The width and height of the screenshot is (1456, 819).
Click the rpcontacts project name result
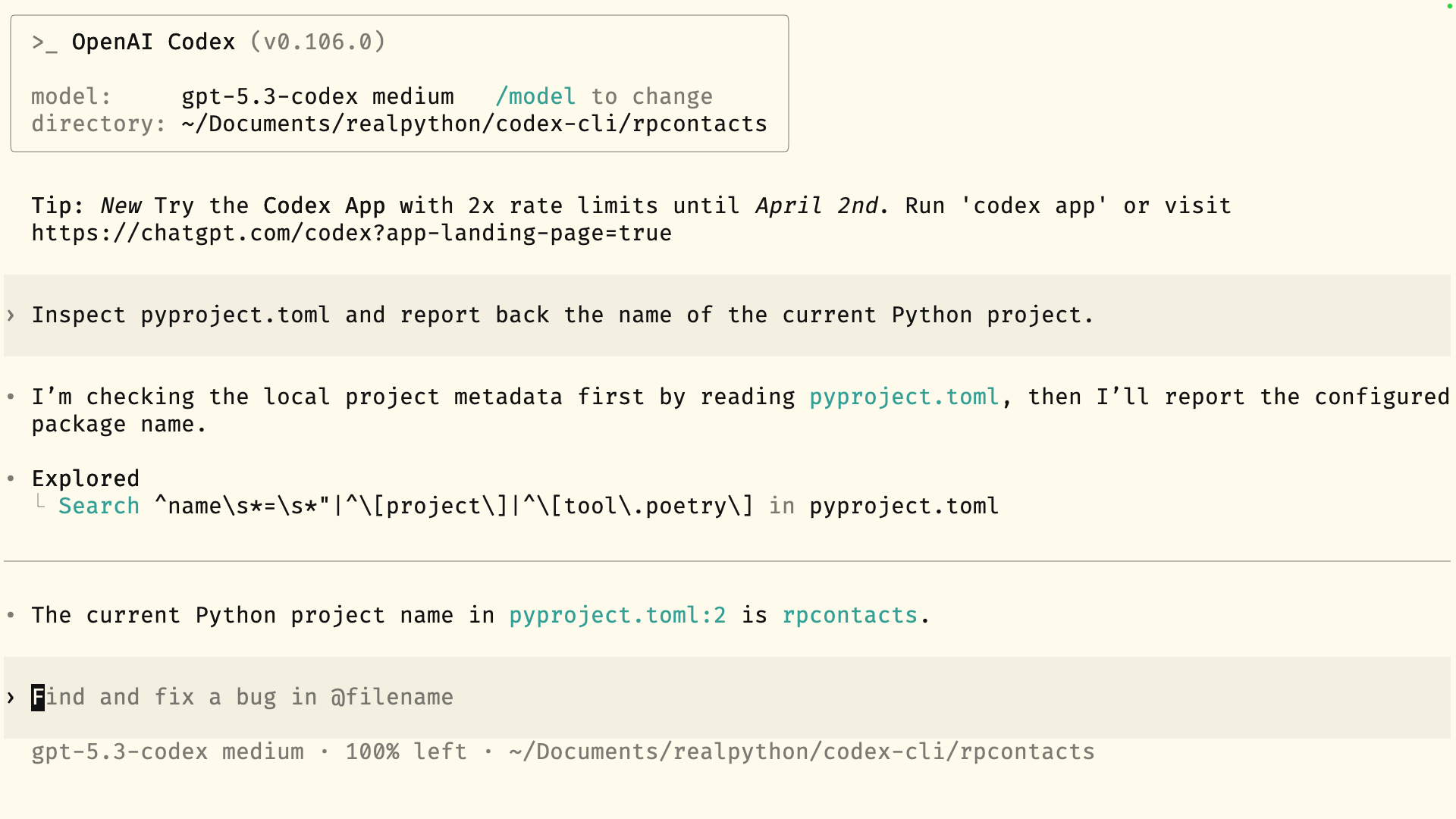849,616
